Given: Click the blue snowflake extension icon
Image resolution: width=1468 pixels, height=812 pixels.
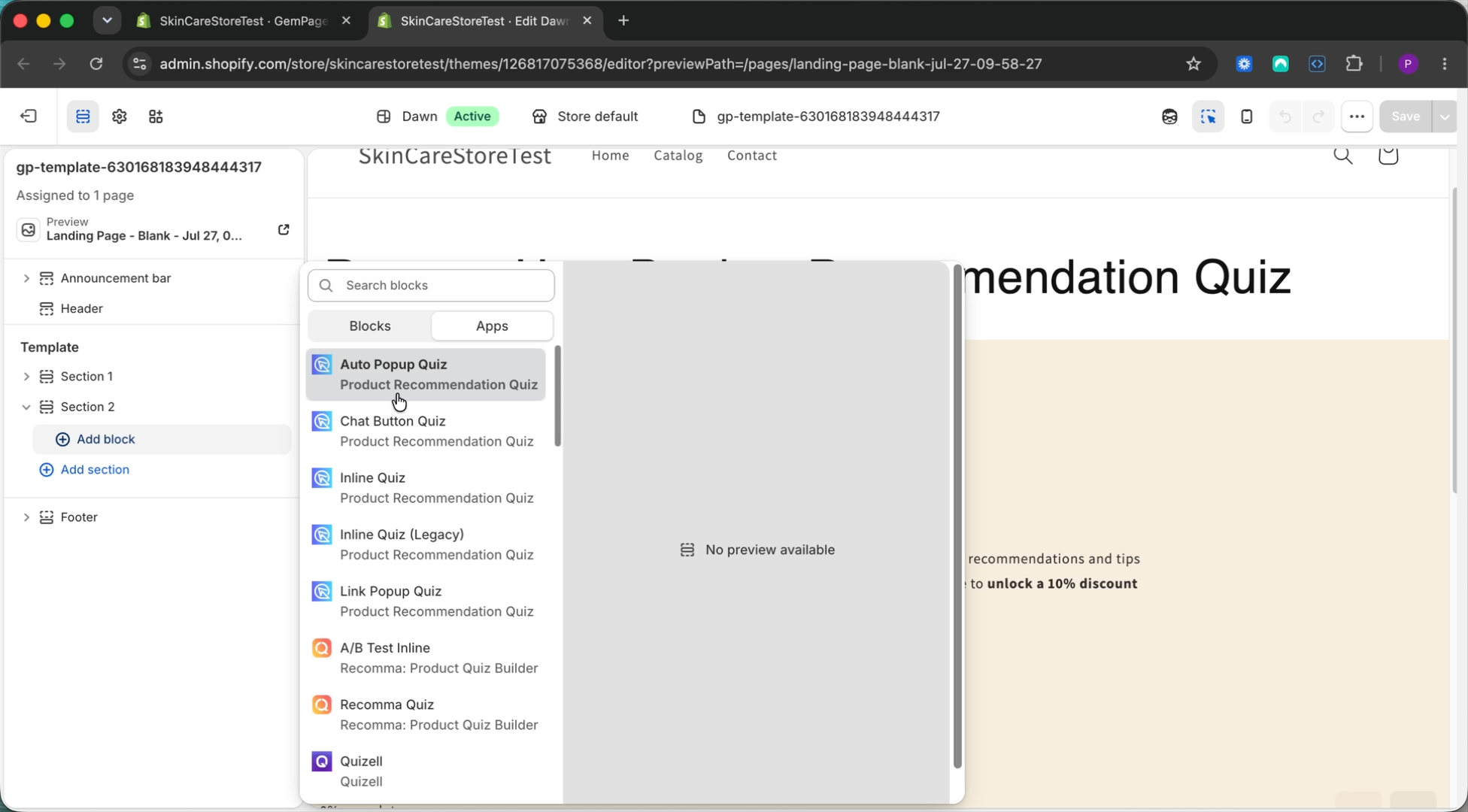Looking at the screenshot, I should point(1244,64).
